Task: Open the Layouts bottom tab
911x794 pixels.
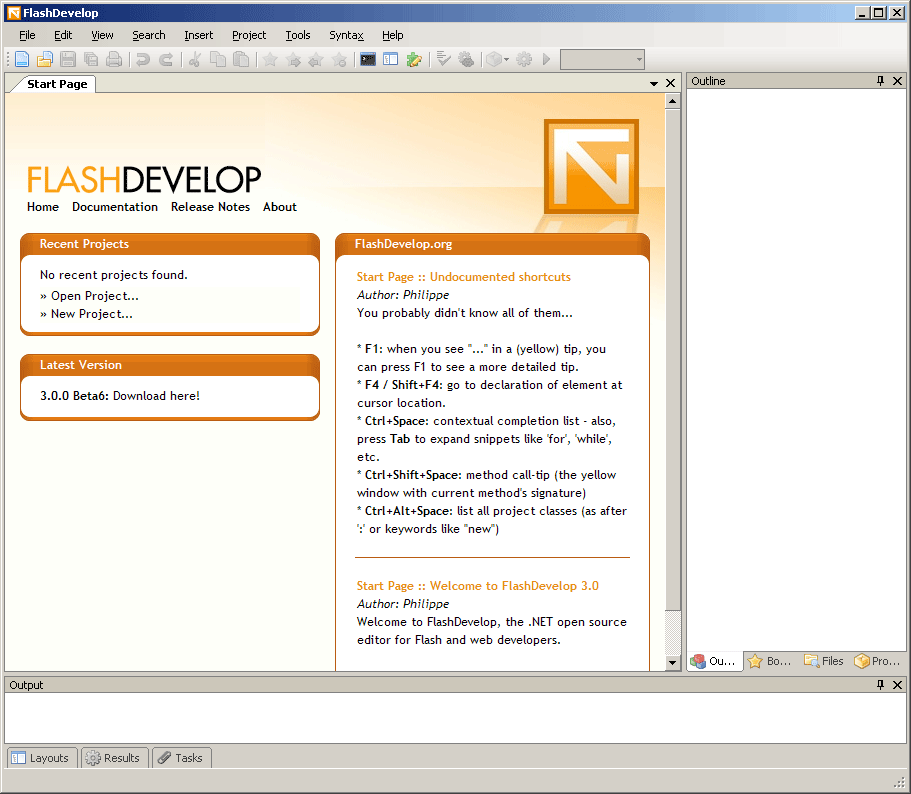Action: (41, 758)
